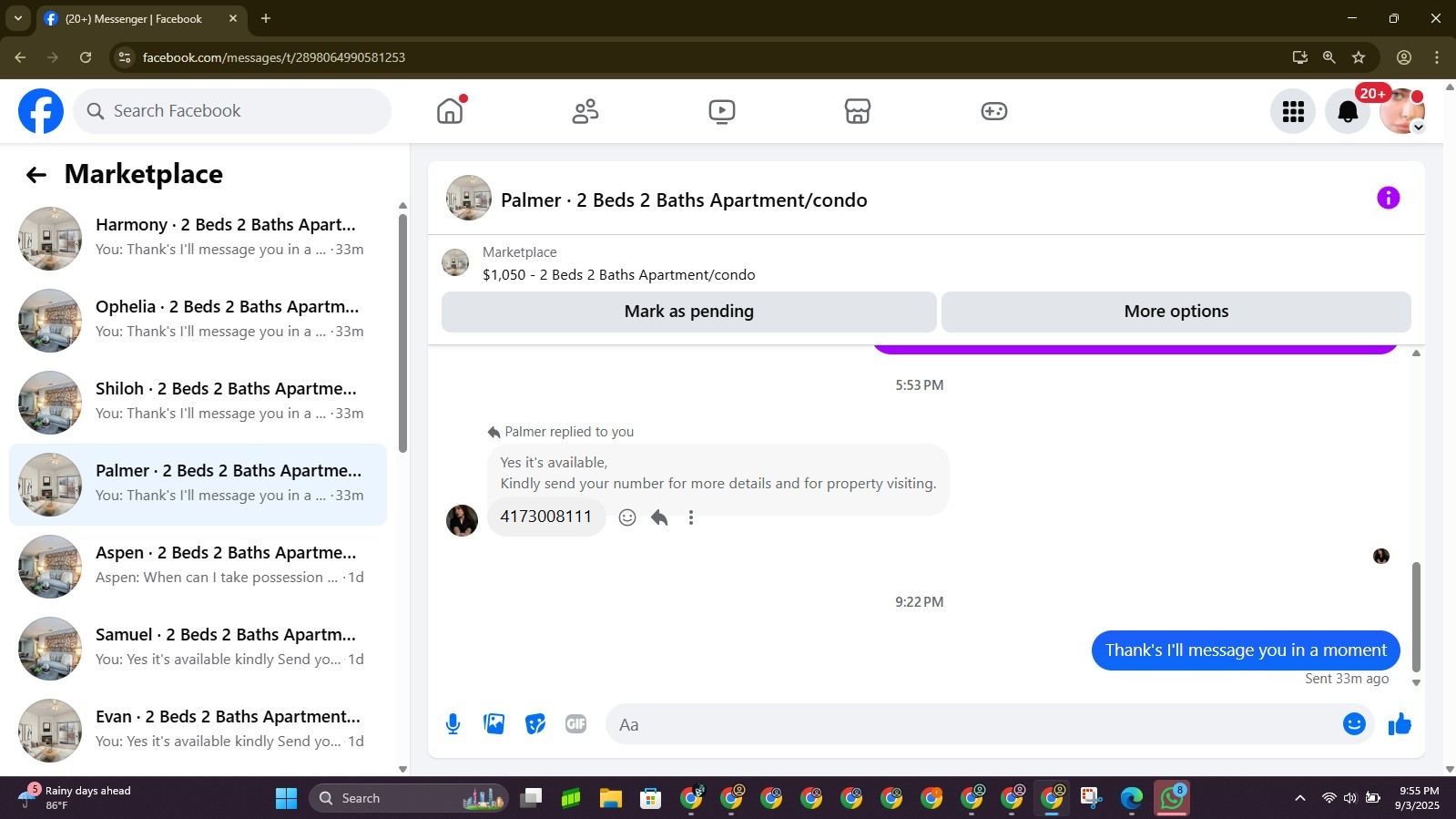Open the Facebook menu grid icon
The width and height of the screenshot is (1456, 819).
pyautogui.click(x=1293, y=111)
